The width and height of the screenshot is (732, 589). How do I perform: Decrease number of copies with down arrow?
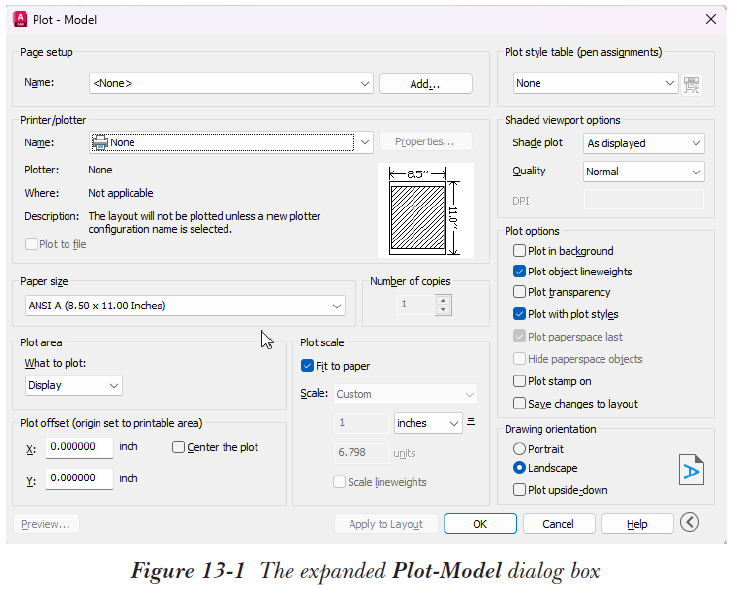click(443, 310)
